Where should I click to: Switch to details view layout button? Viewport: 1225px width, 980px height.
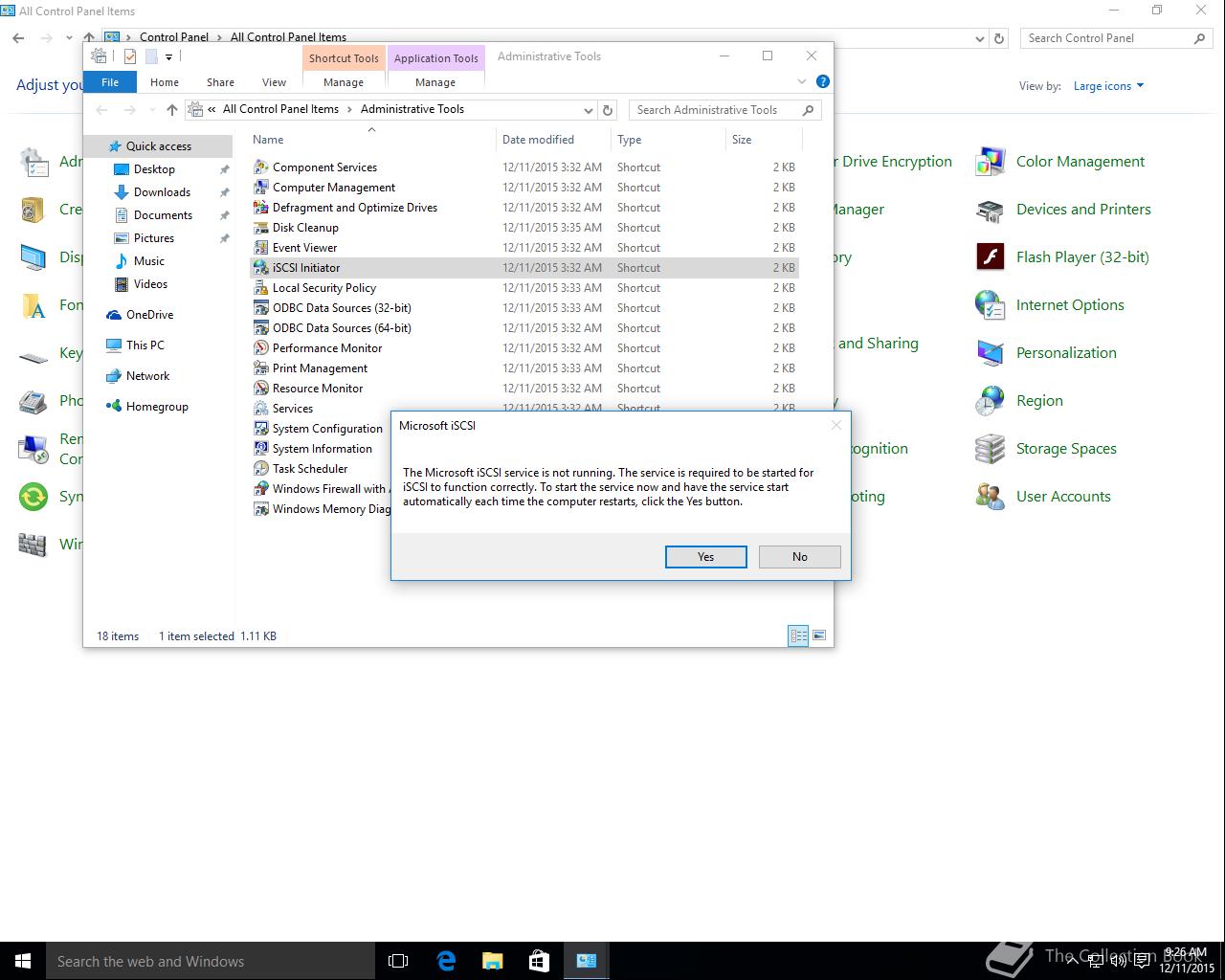pyautogui.click(x=798, y=635)
